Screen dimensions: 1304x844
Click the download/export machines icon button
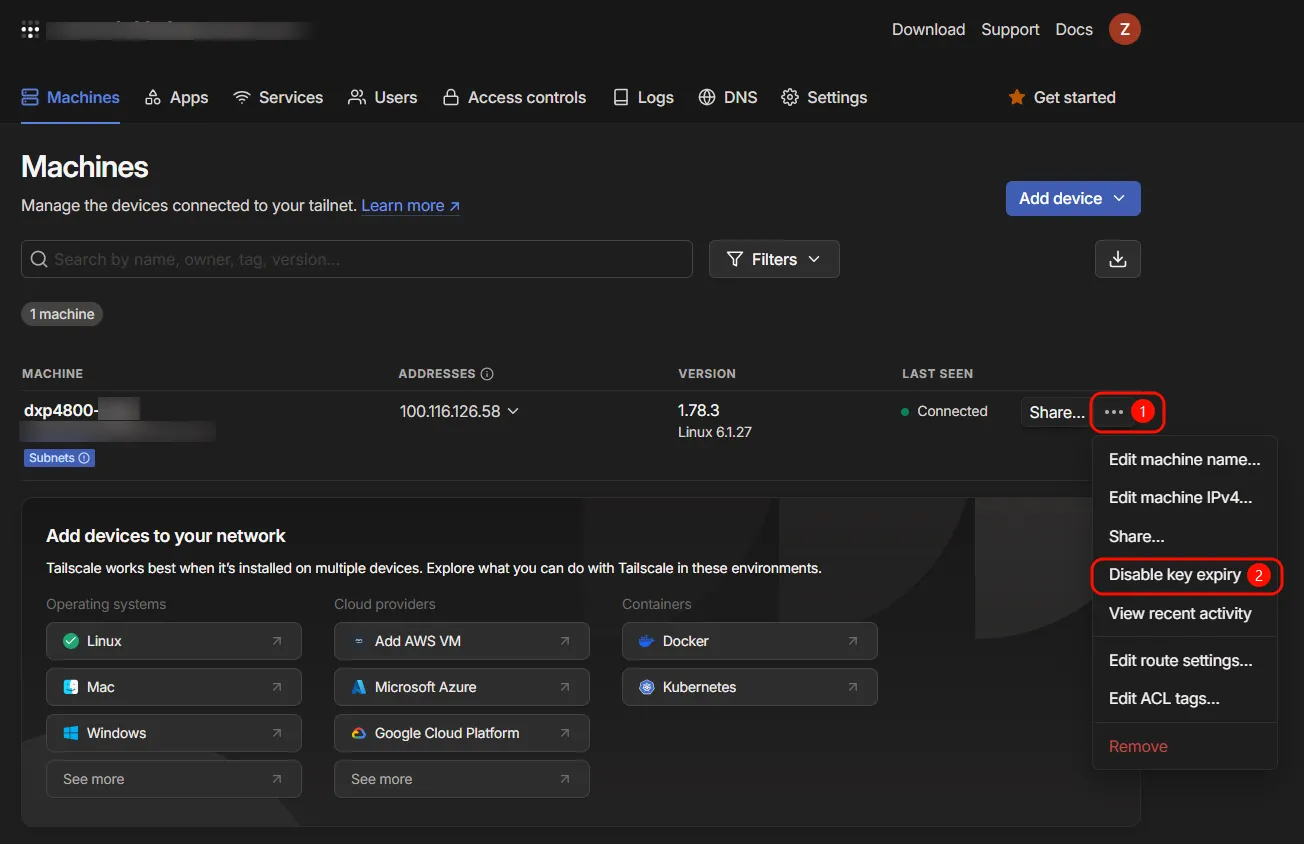pos(1117,259)
